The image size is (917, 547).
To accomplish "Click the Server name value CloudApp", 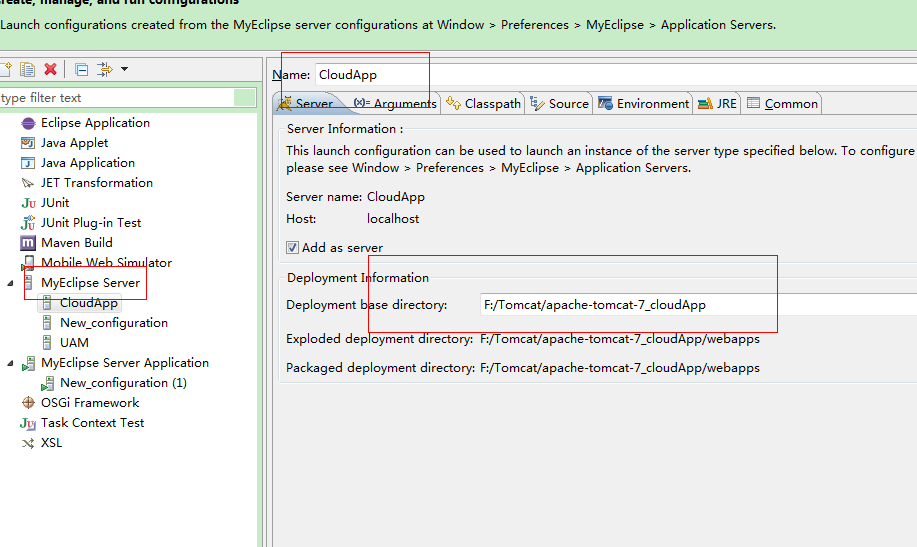I will coord(396,197).
